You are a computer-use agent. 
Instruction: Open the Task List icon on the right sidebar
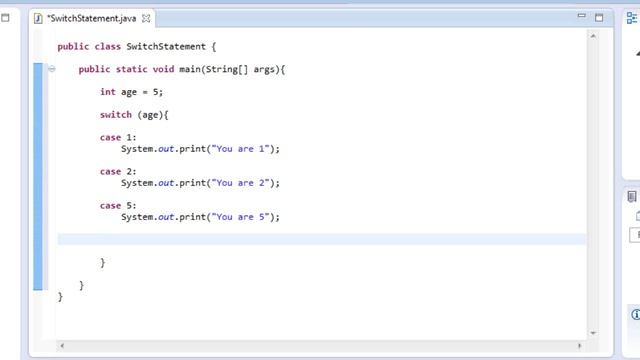[x=632, y=197]
